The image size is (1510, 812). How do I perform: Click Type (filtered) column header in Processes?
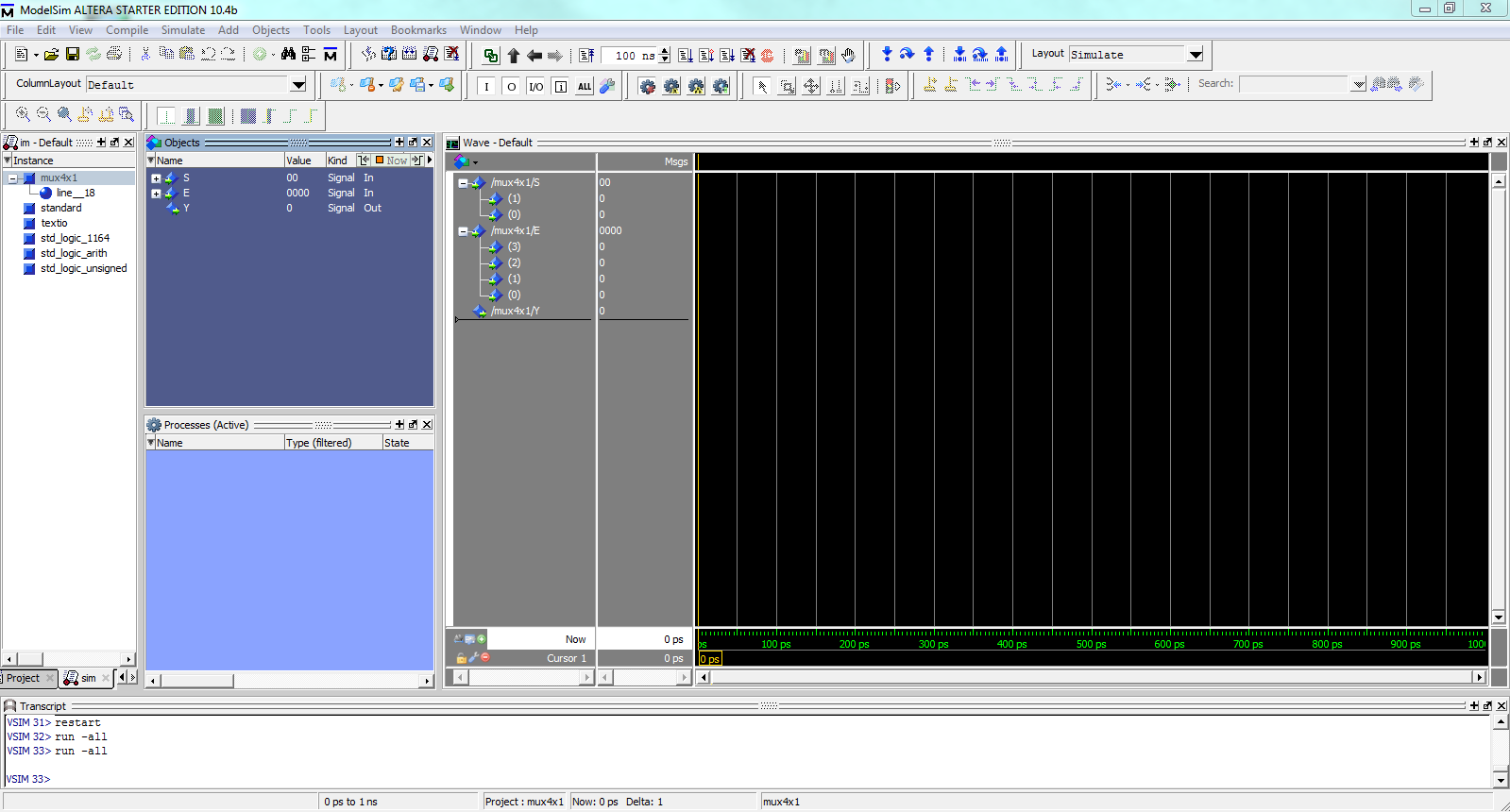pyautogui.click(x=332, y=443)
